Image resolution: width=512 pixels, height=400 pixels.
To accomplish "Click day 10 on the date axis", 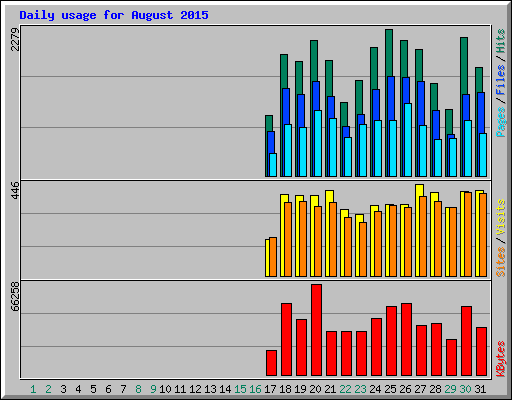I will coord(165,389).
